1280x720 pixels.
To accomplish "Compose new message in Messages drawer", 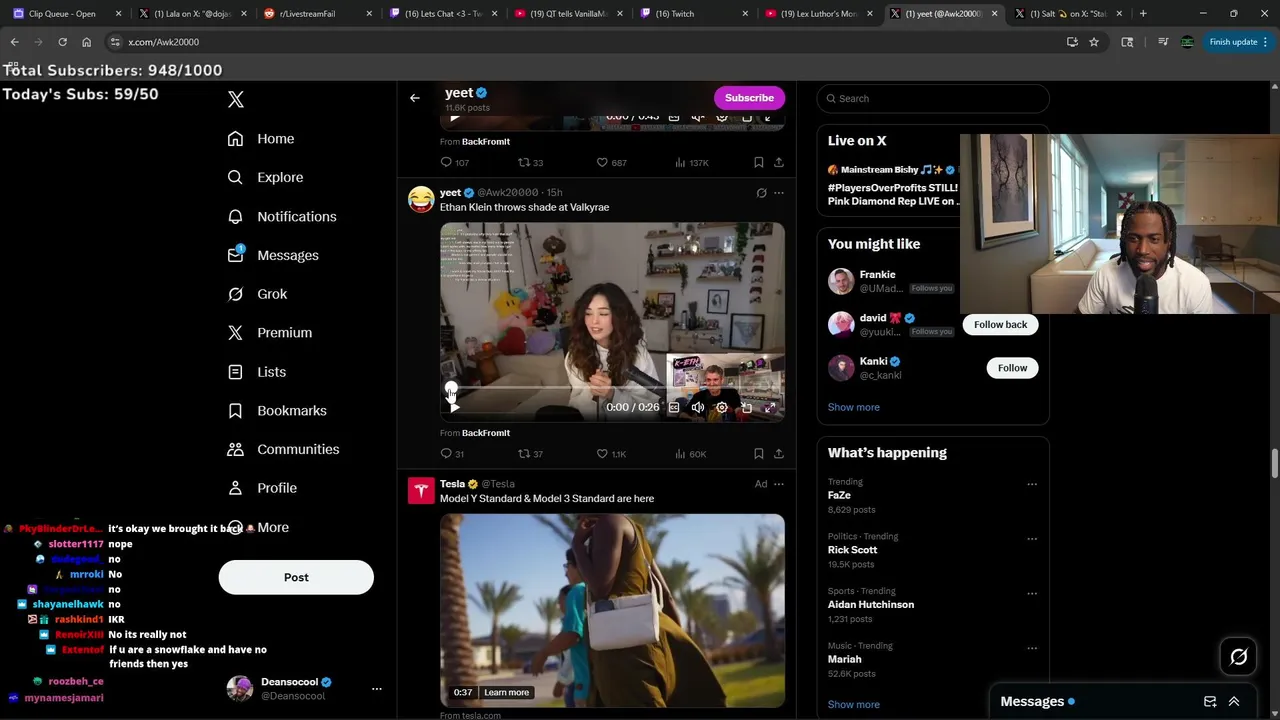I will (1210, 702).
